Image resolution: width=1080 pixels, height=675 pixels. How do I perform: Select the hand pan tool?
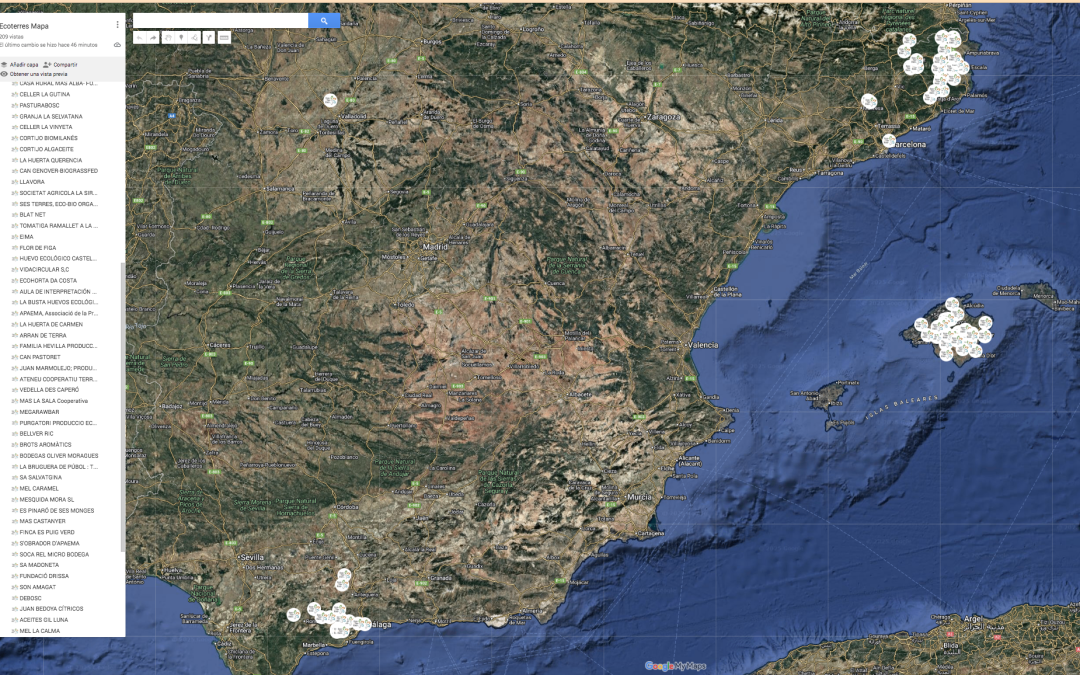168,38
